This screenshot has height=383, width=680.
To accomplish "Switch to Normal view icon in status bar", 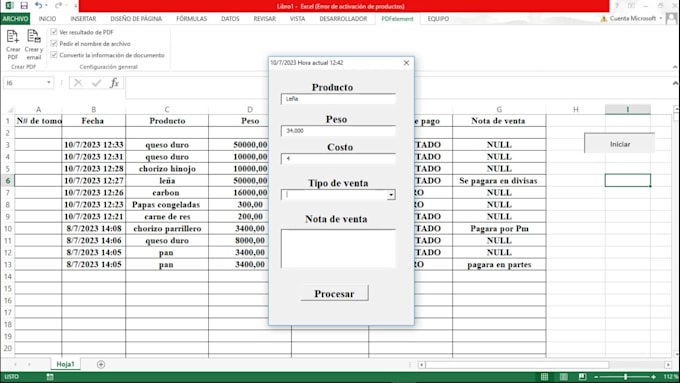I will pos(544,376).
